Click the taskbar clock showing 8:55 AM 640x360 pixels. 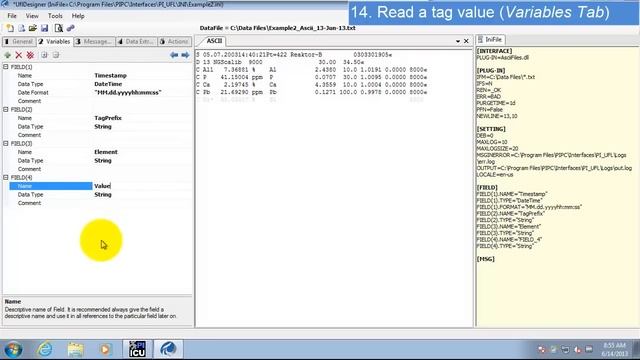tap(614, 349)
